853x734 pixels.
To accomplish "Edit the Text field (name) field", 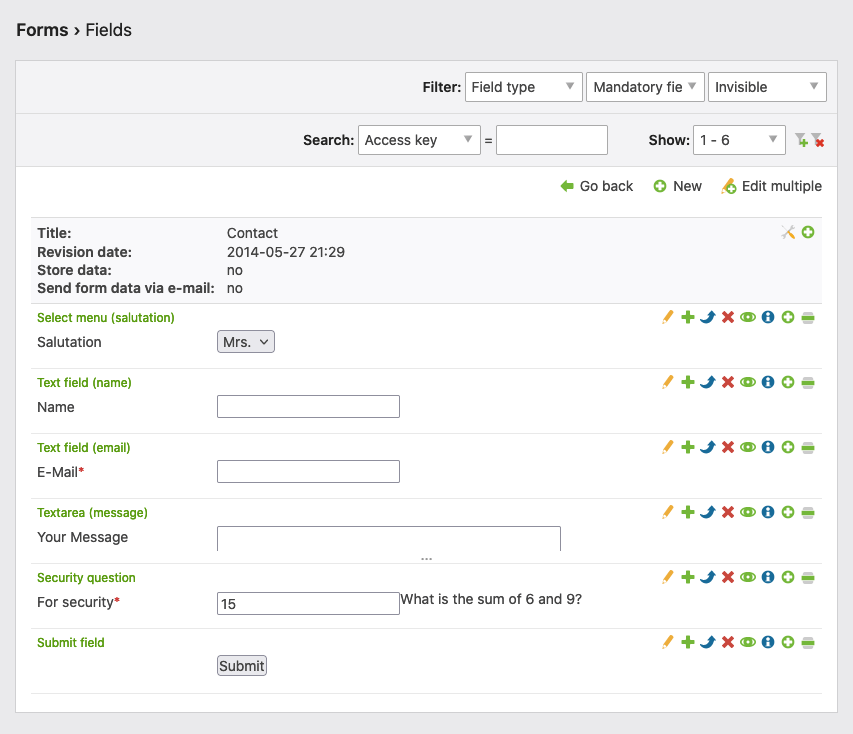I will click(x=667, y=383).
